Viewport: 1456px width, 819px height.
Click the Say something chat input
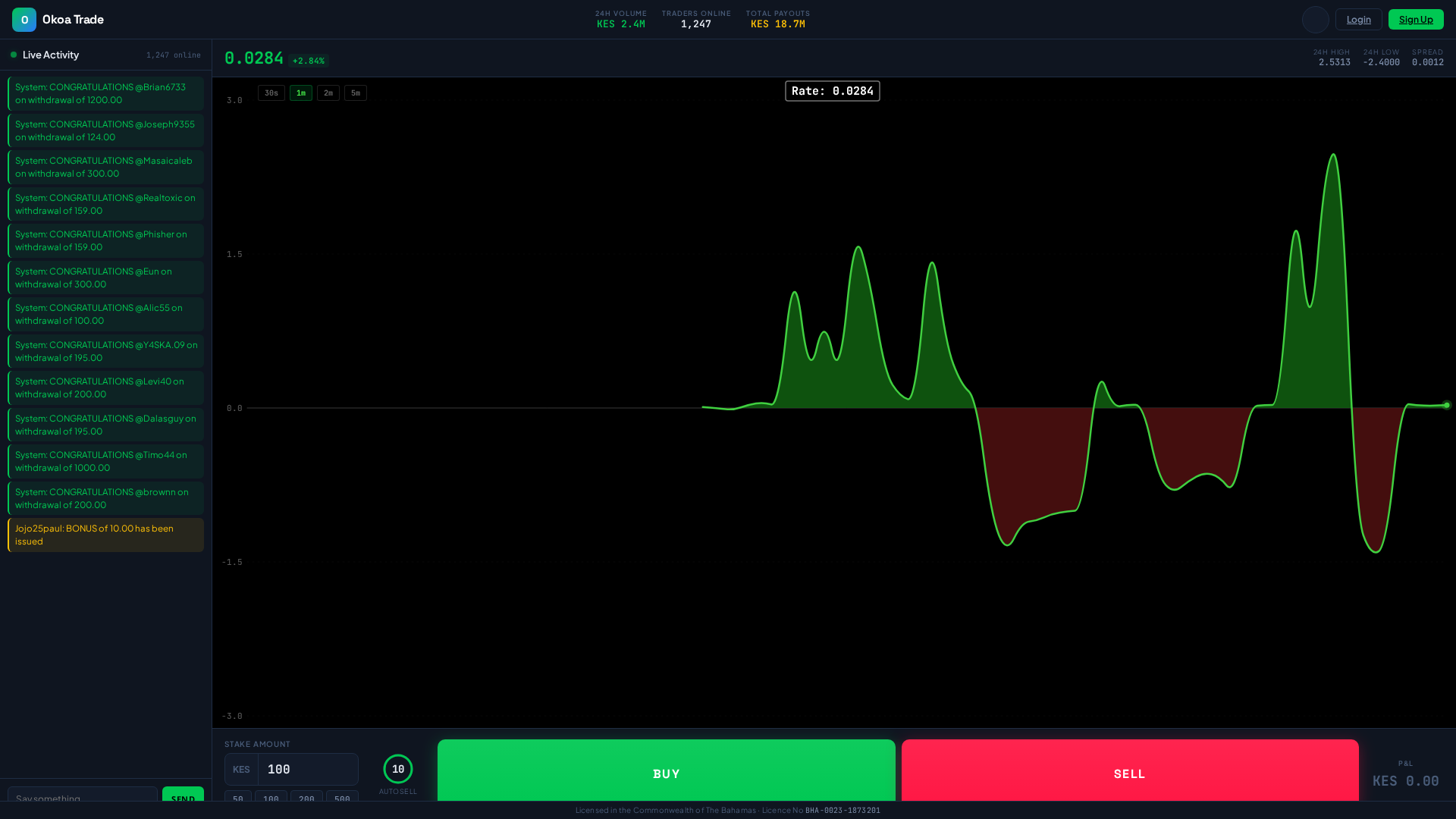click(x=83, y=794)
